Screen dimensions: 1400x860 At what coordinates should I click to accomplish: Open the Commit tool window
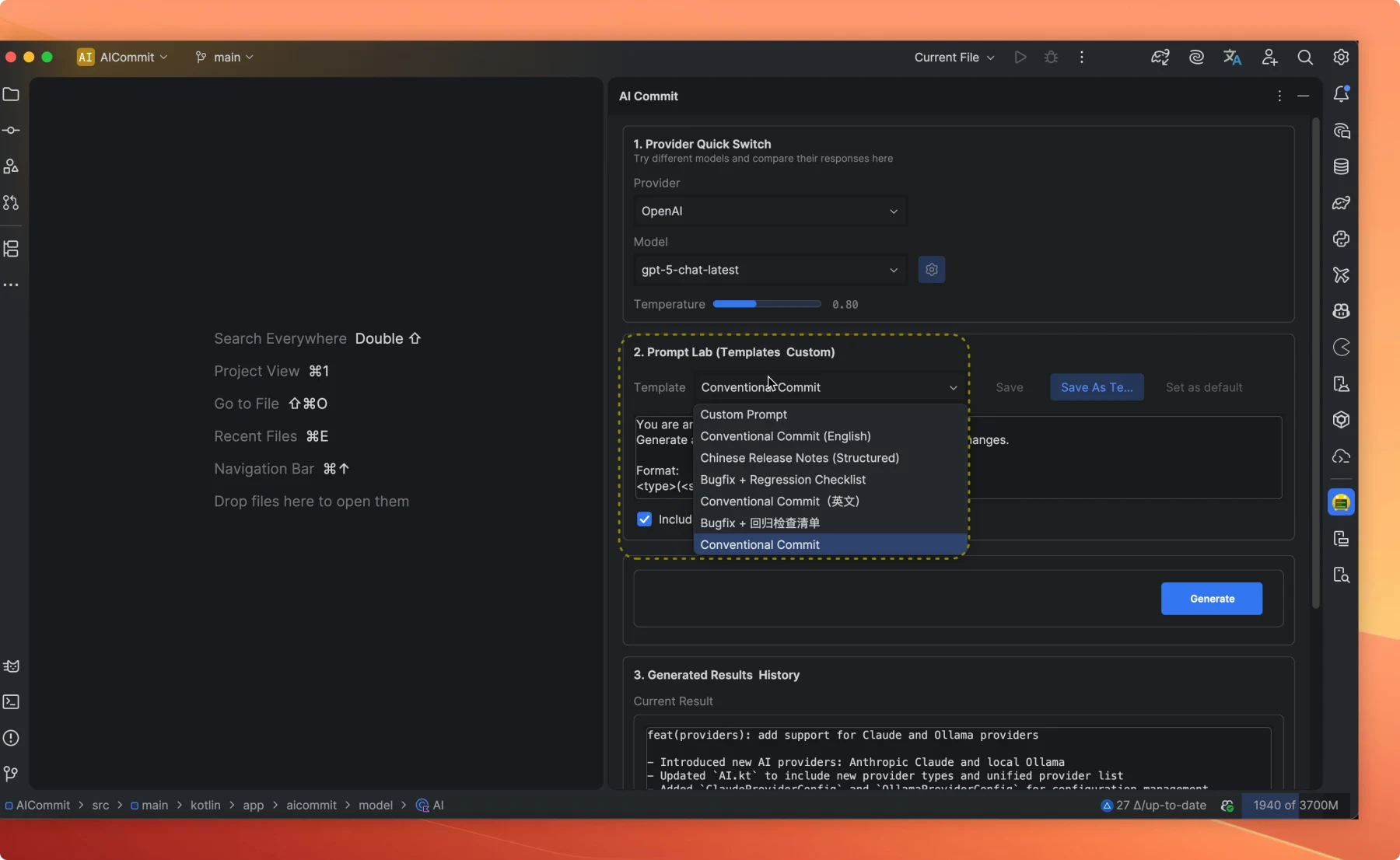click(x=12, y=131)
